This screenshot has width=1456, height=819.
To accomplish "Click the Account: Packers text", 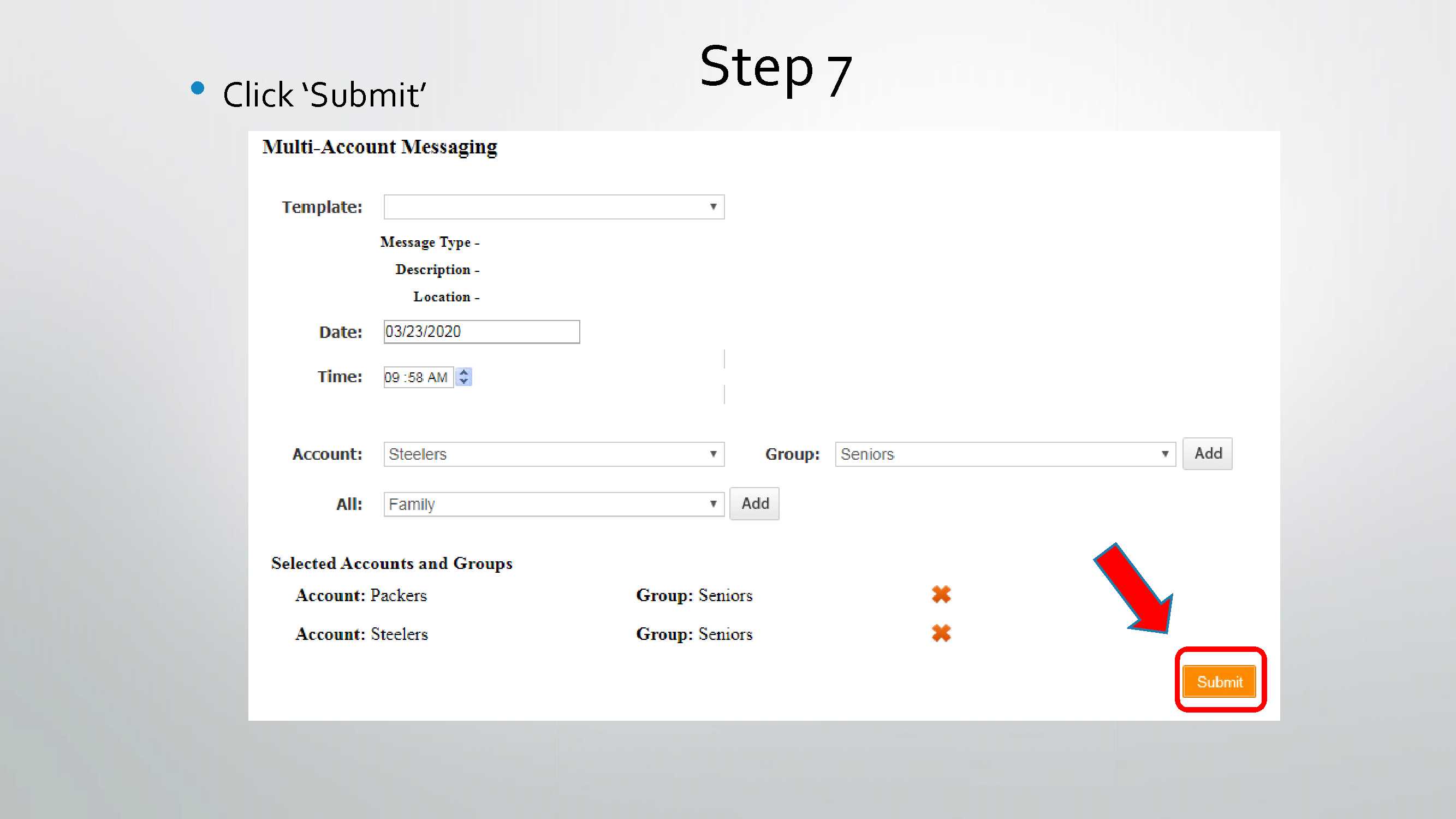I will (x=361, y=595).
